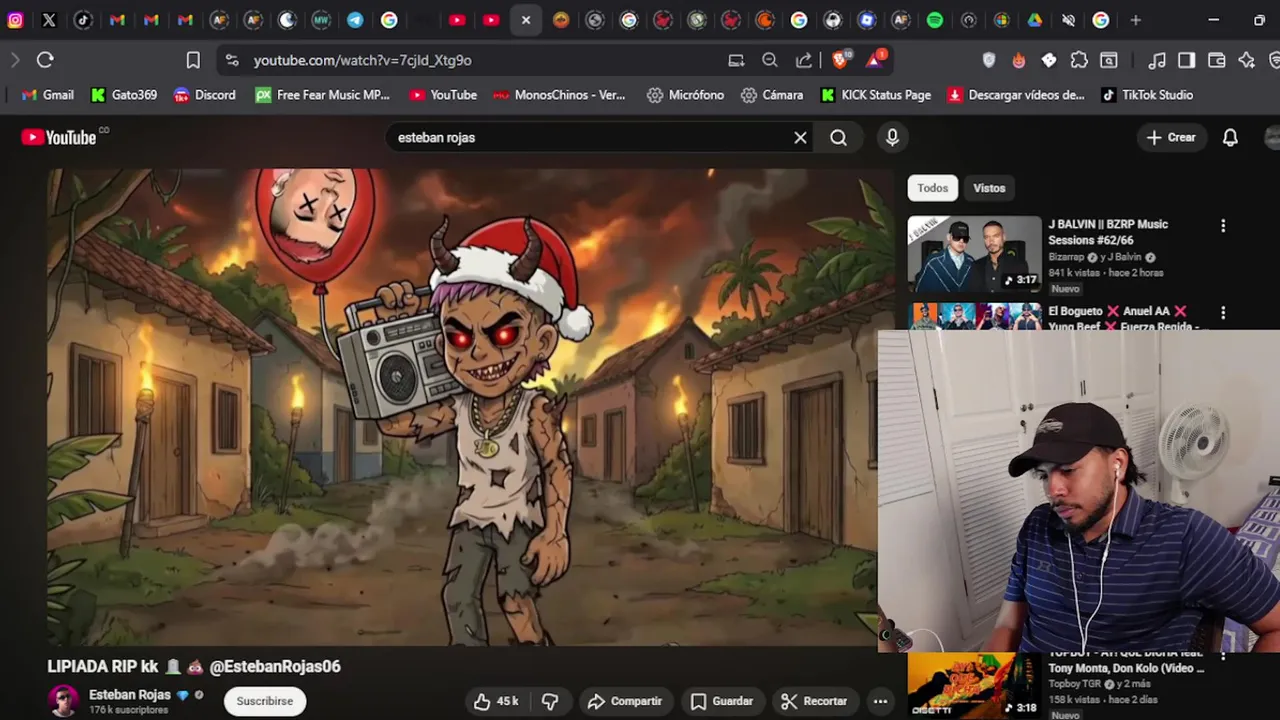Open the Google Drive browser tab
Viewport: 1280px width, 720px height.
[x=1035, y=20]
